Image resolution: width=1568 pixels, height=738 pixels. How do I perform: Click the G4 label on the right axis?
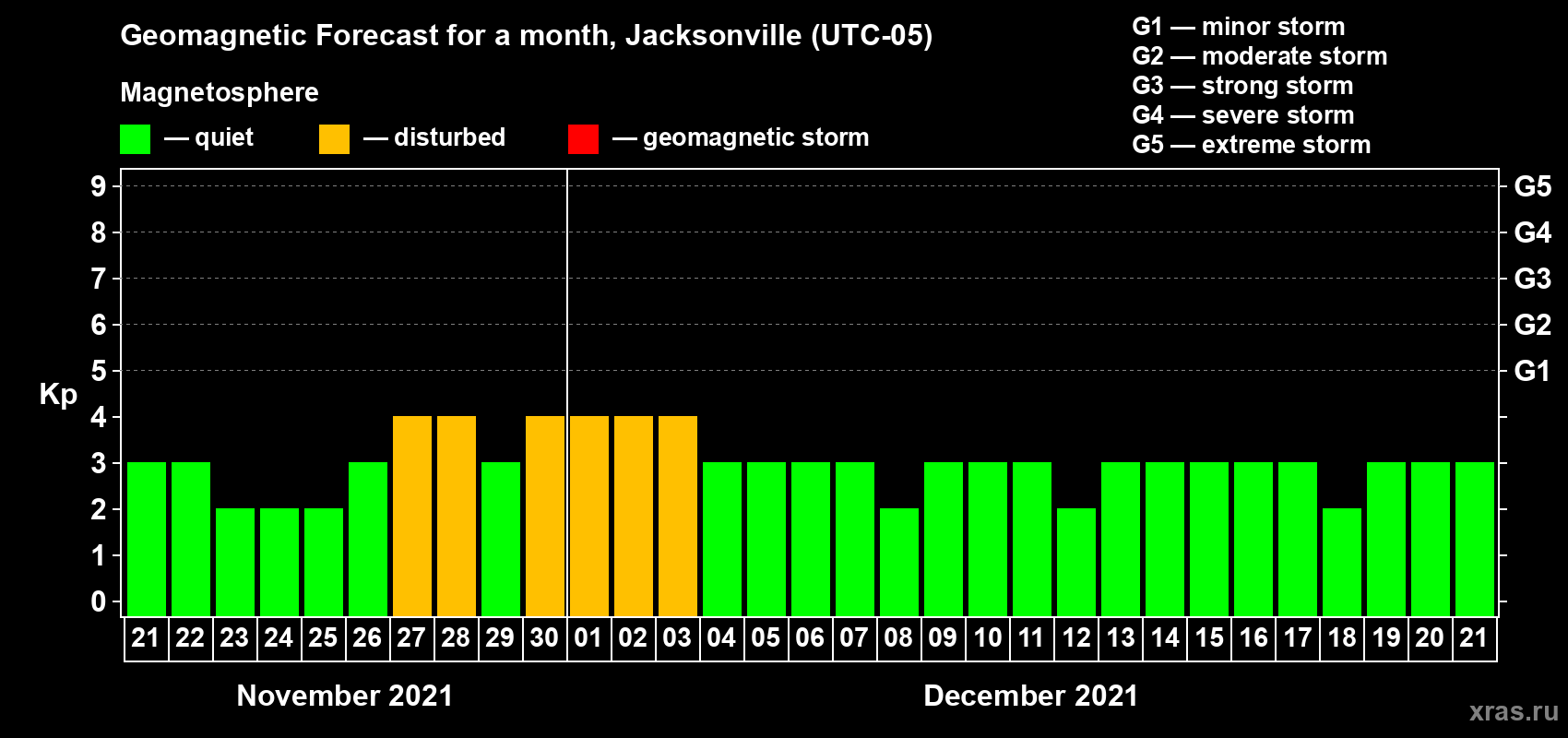click(1533, 232)
